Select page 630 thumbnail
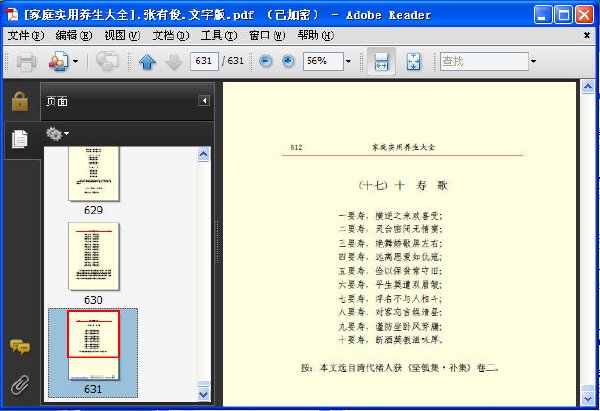This screenshot has height=411, width=600. [x=94, y=256]
